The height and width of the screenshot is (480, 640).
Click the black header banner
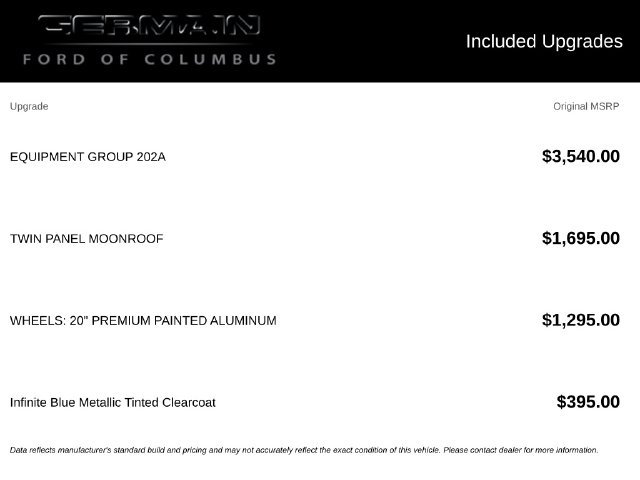320,41
